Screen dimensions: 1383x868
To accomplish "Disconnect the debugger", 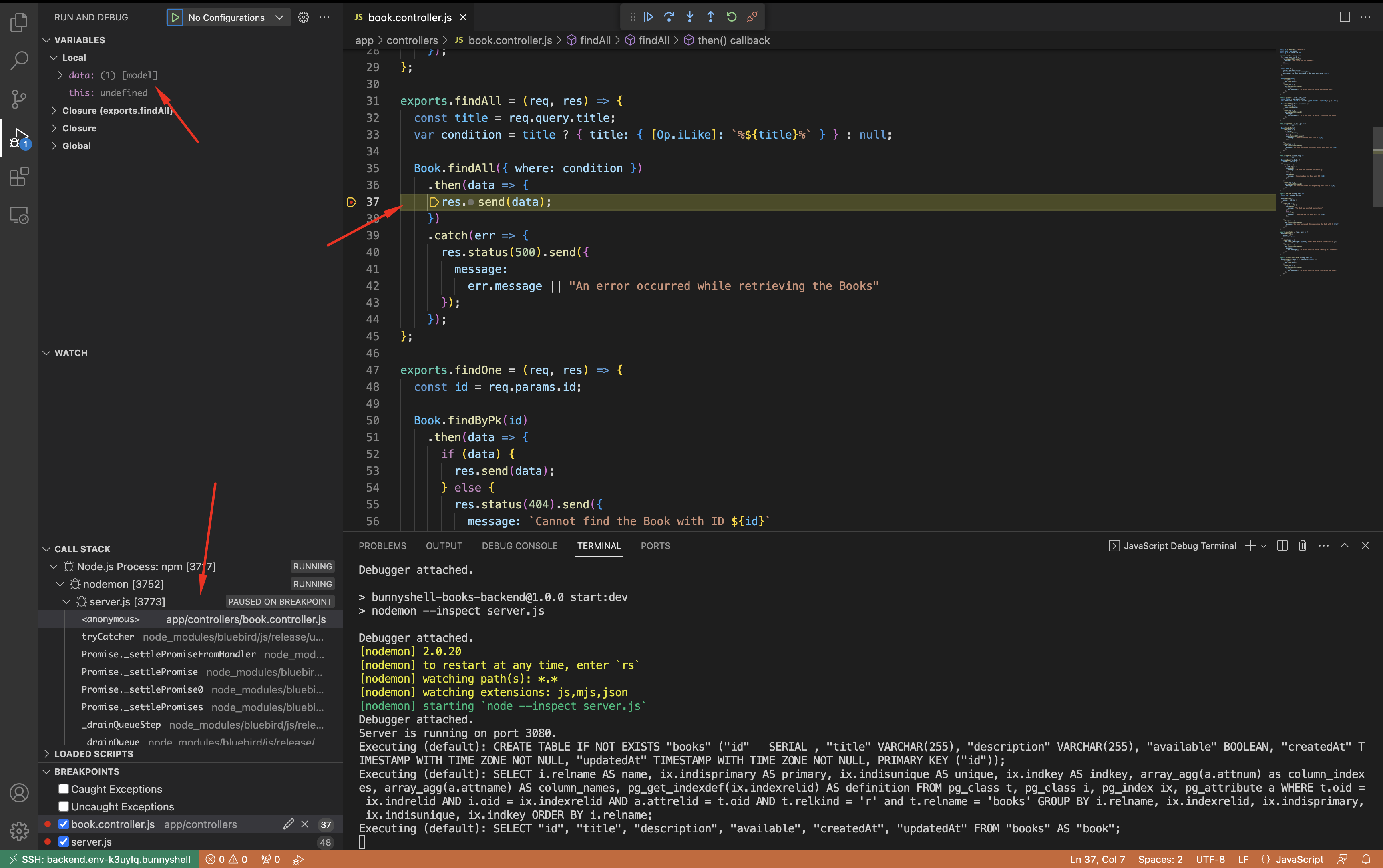I will pyautogui.click(x=752, y=17).
